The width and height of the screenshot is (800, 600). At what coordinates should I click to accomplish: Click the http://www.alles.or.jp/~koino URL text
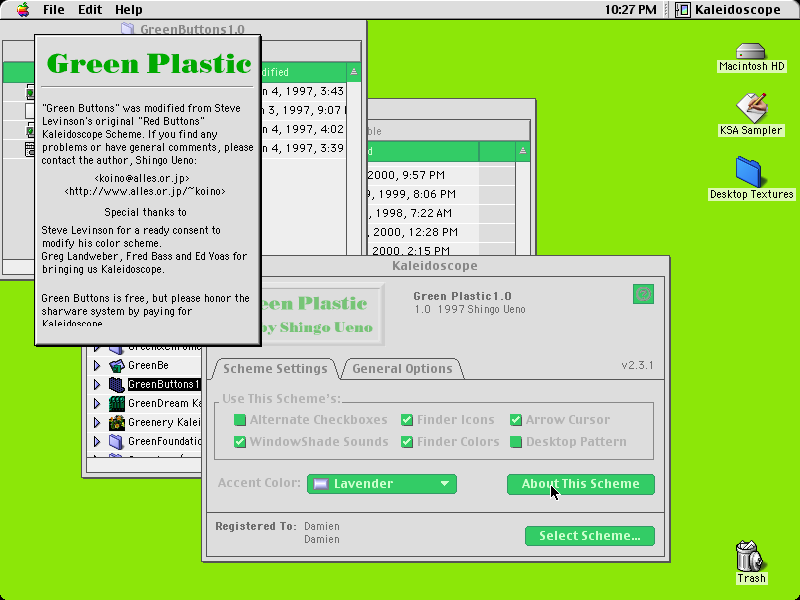pyautogui.click(x=145, y=191)
